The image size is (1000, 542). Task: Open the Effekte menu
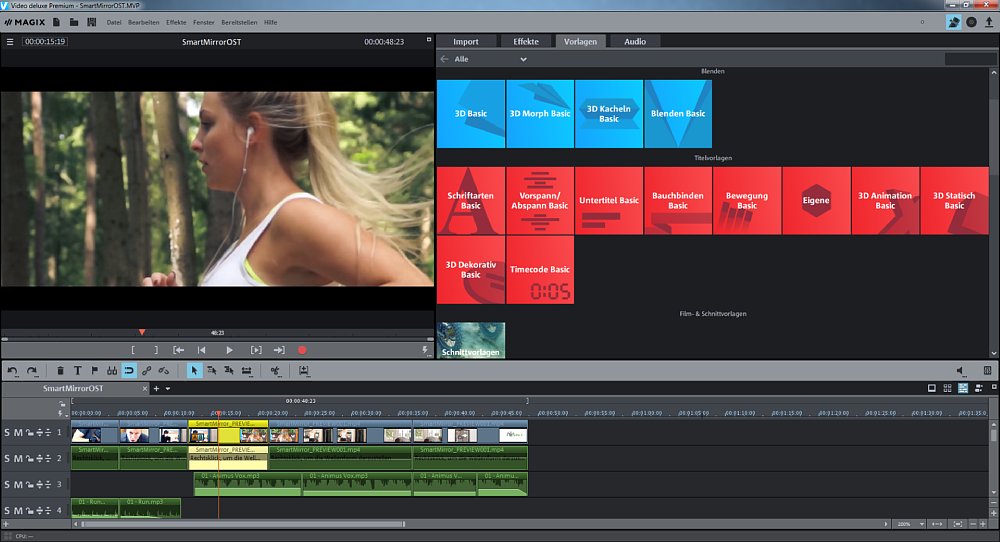pos(176,22)
